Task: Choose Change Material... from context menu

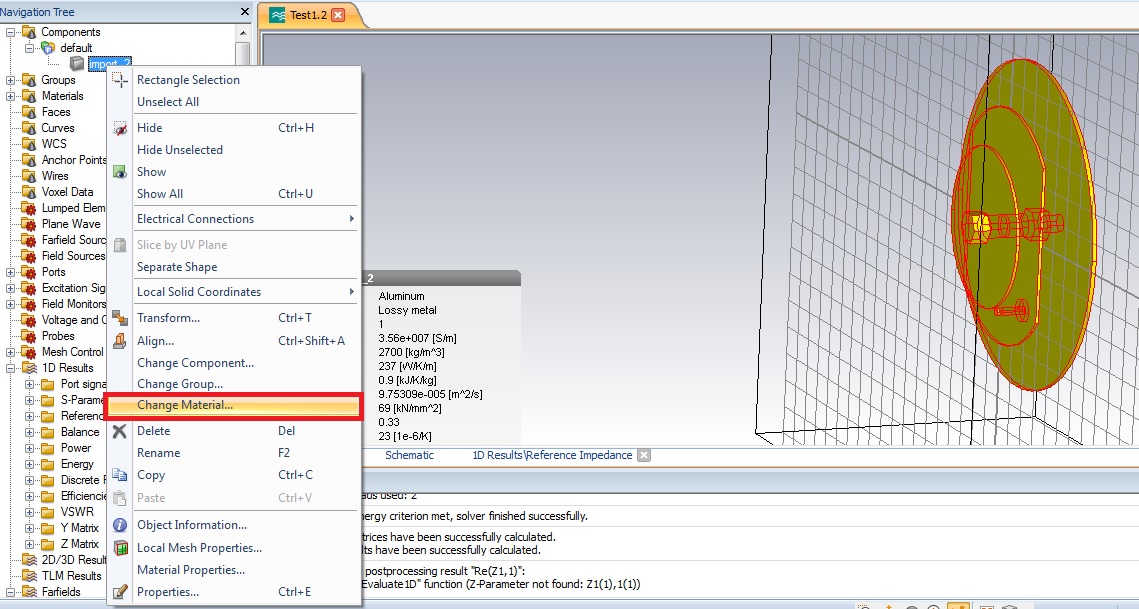Action: point(234,406)
